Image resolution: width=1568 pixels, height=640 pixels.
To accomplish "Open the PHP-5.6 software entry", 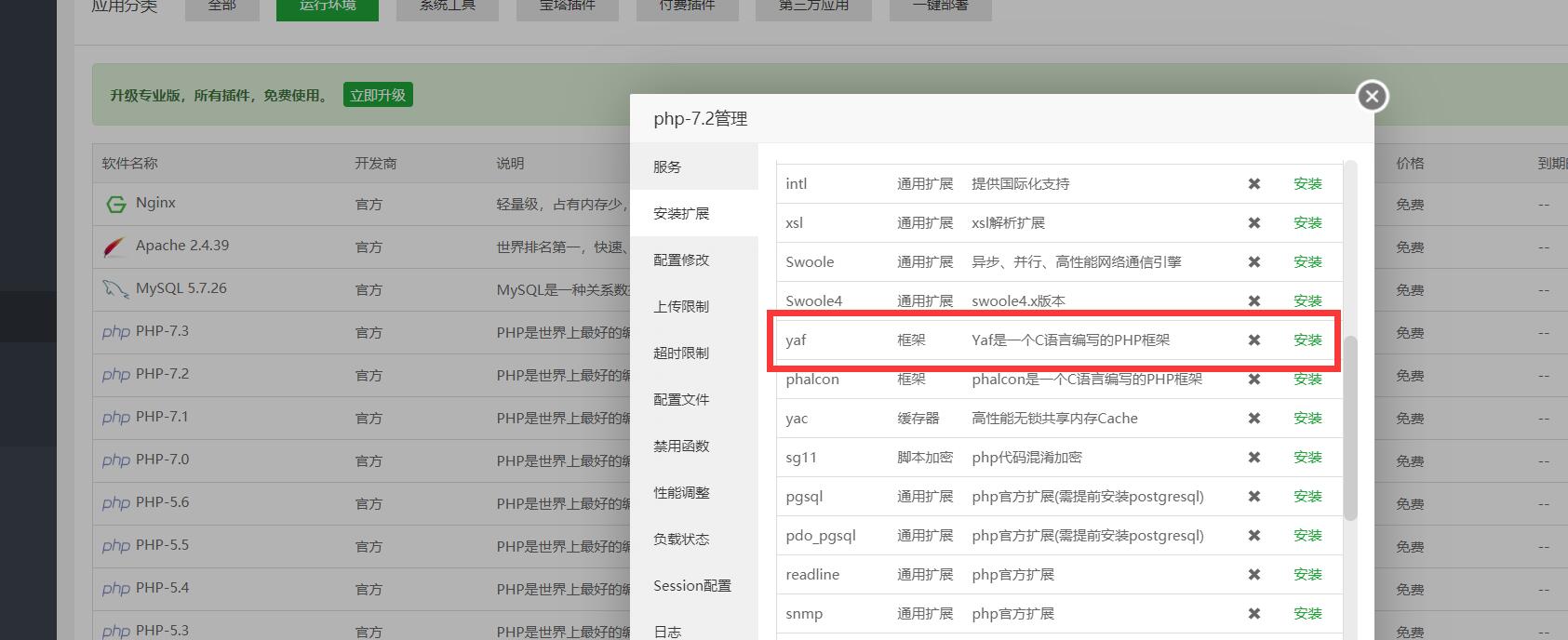I will [162, 502].
